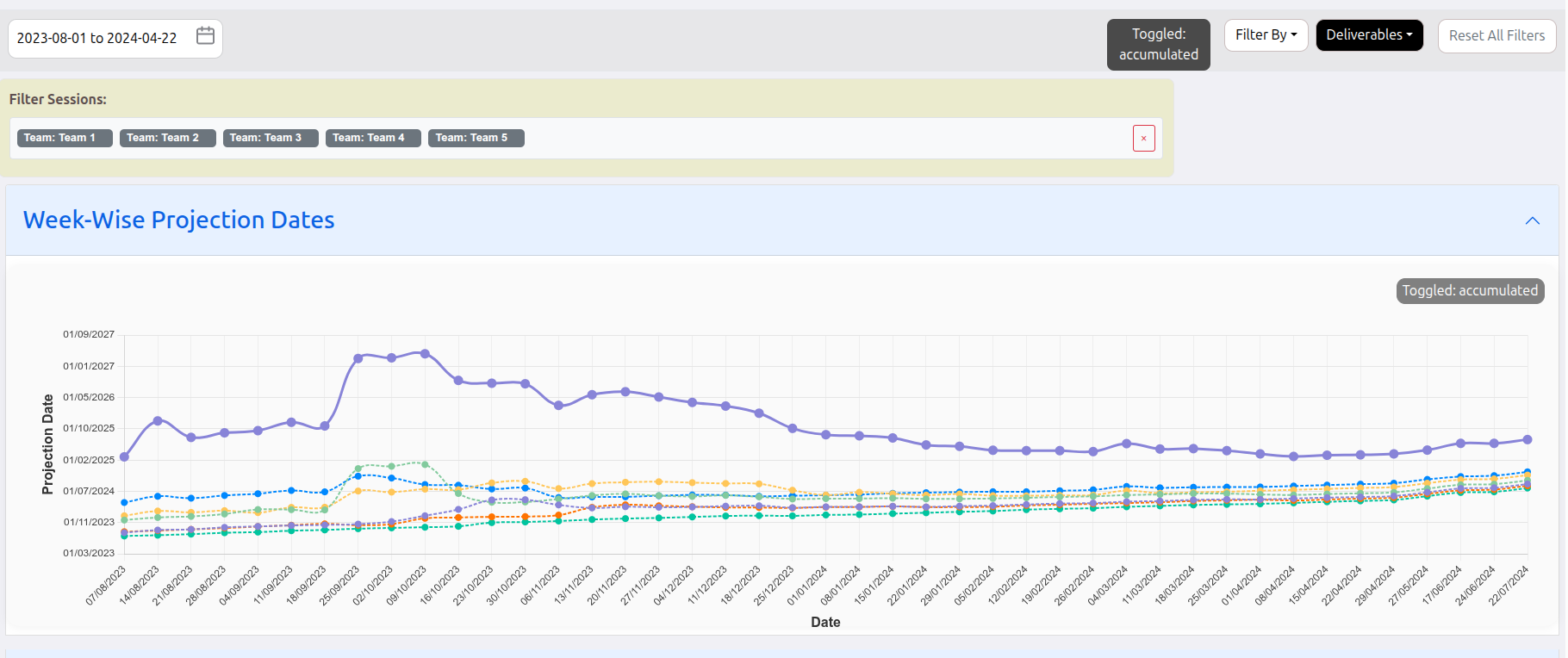Select the Team 2 filter tag
The image size is (1568, 658).
click(167, 138)
